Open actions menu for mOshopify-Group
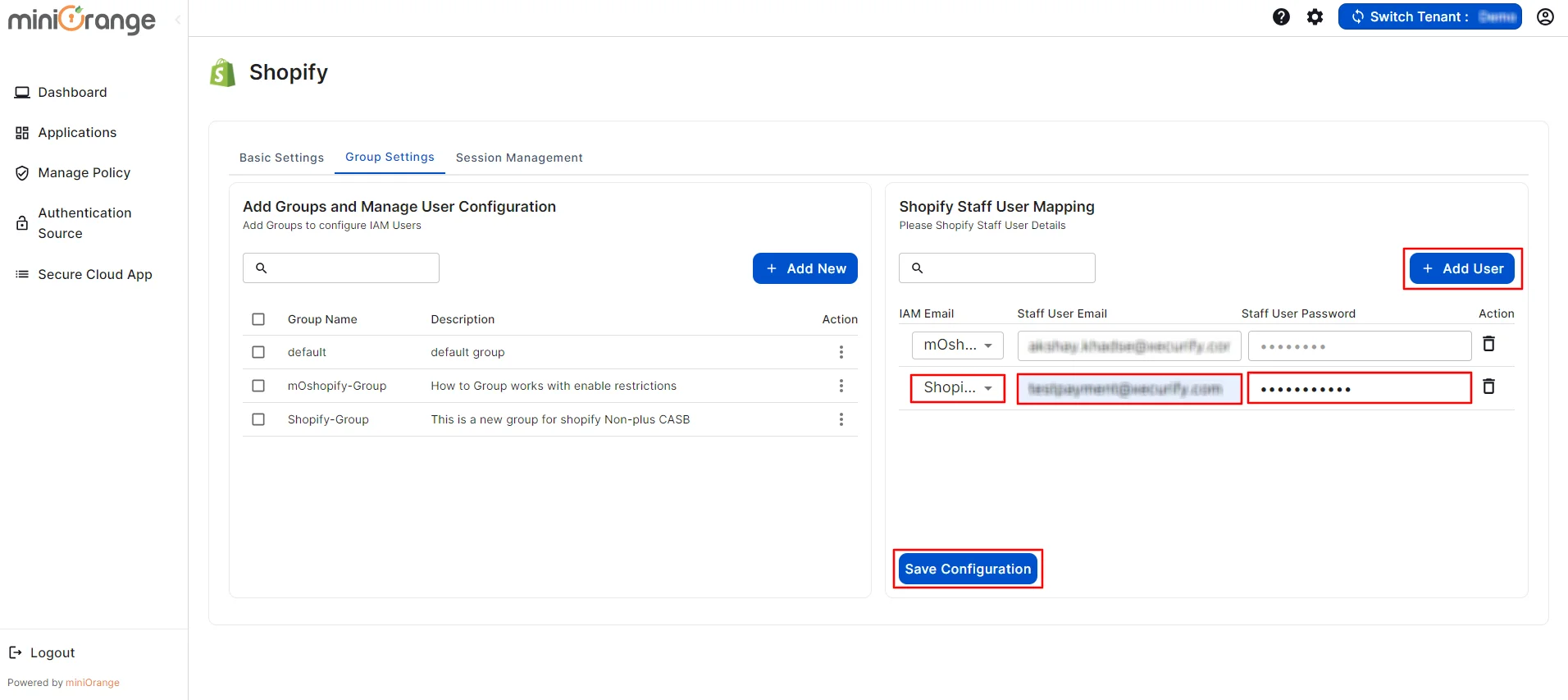This screenshot has width=1568, height=700. [841, 386]
